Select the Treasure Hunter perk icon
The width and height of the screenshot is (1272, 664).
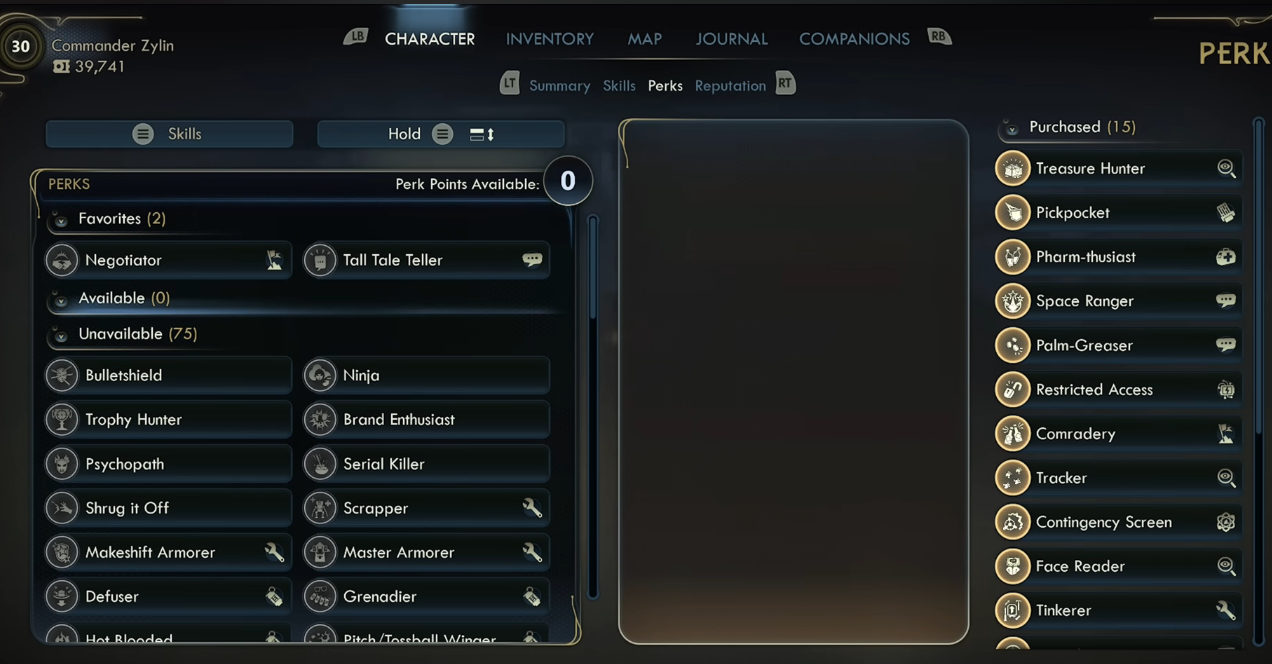(x=1012, y=168)
